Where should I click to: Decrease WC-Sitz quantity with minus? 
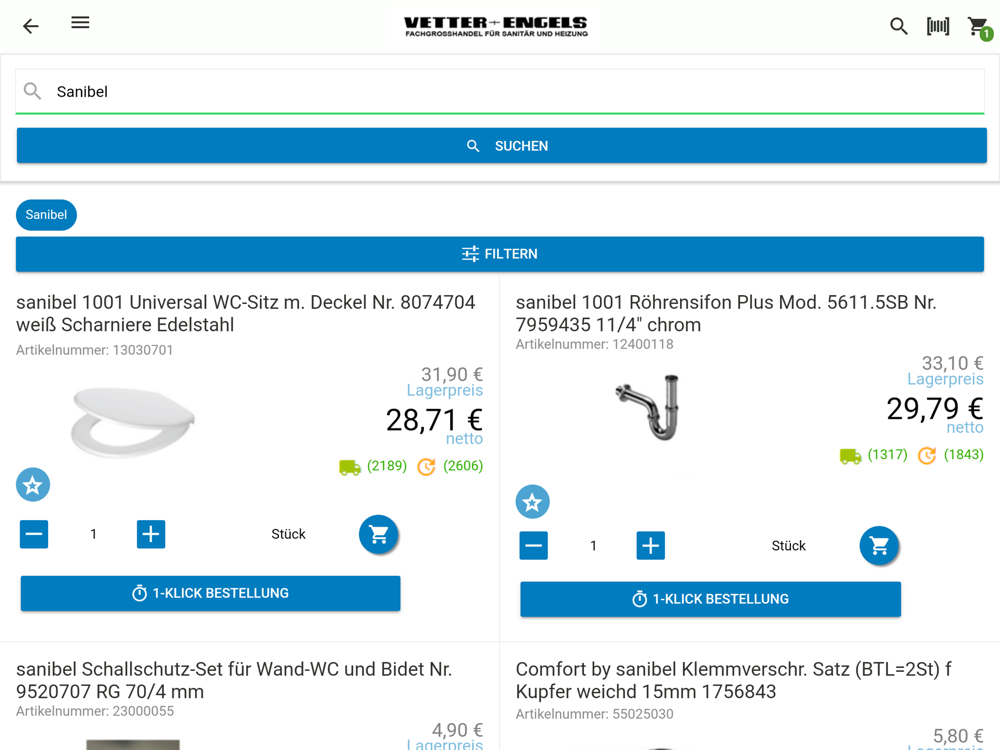pos(34,534)
